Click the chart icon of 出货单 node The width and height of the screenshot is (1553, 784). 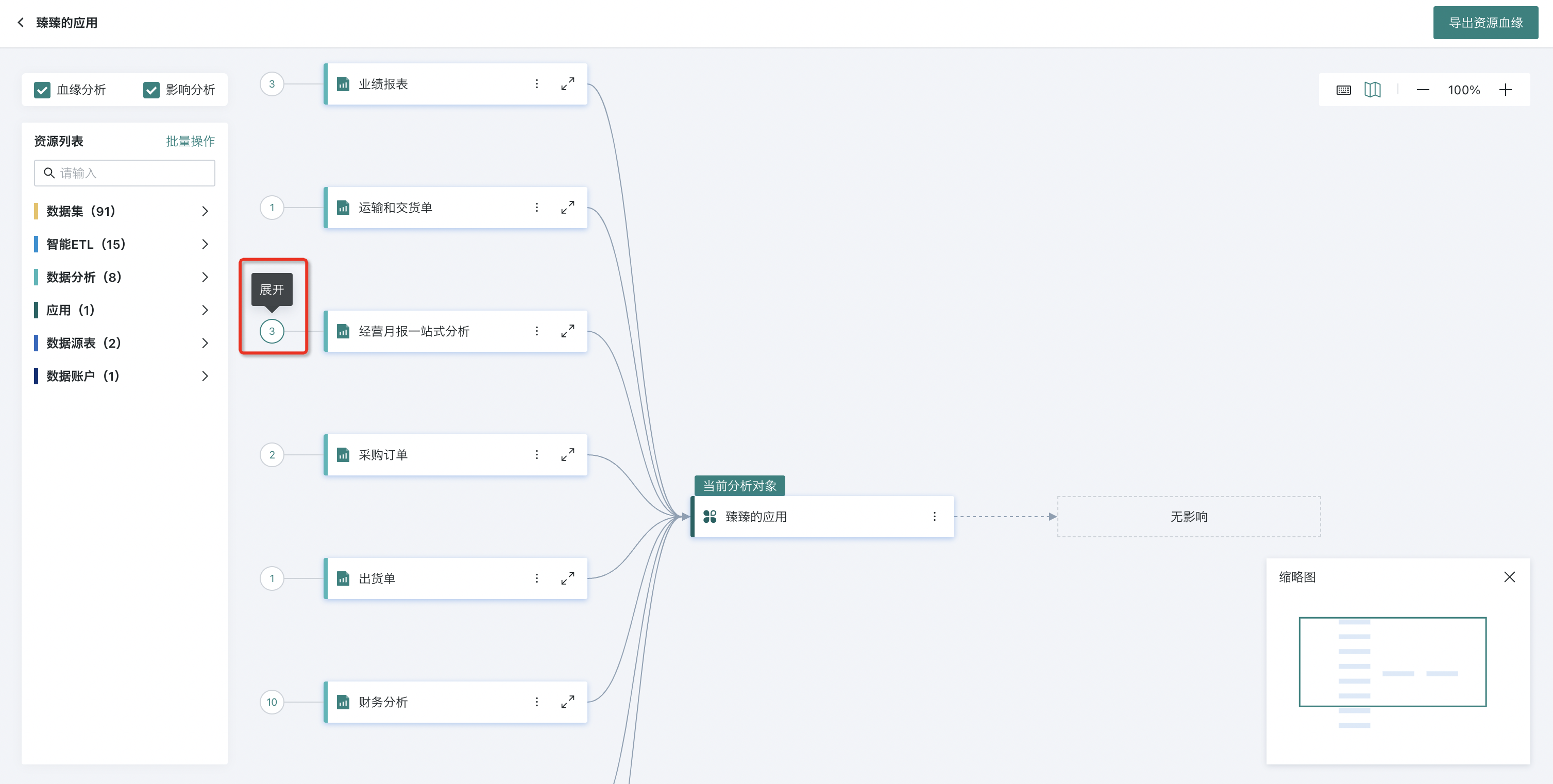pos(343,578)
